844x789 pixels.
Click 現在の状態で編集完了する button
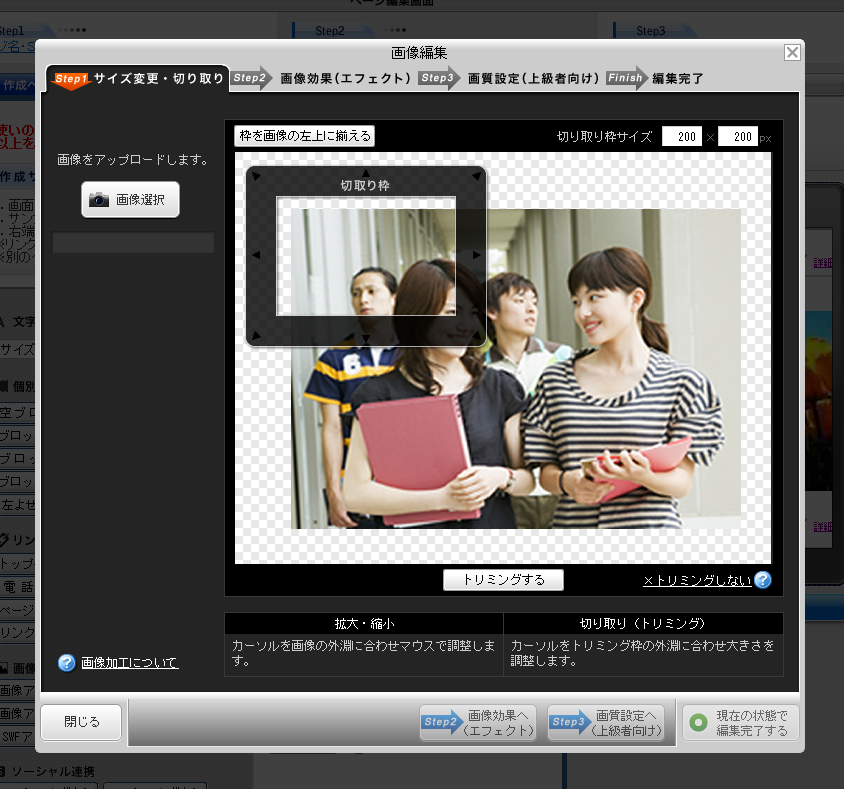click(x=741, y=723)
